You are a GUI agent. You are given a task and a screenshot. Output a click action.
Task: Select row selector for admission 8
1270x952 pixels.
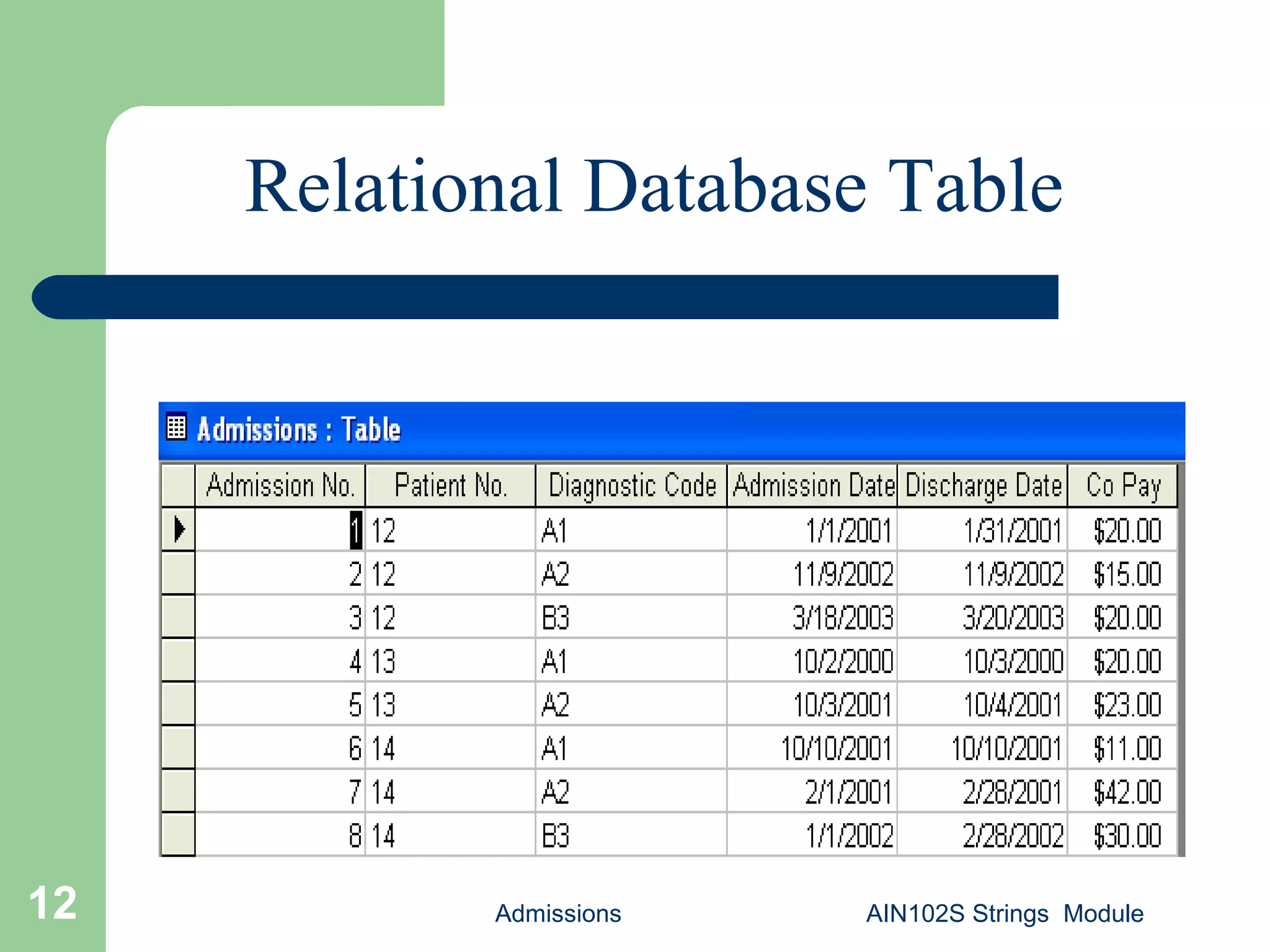click(x=179, y=835)
